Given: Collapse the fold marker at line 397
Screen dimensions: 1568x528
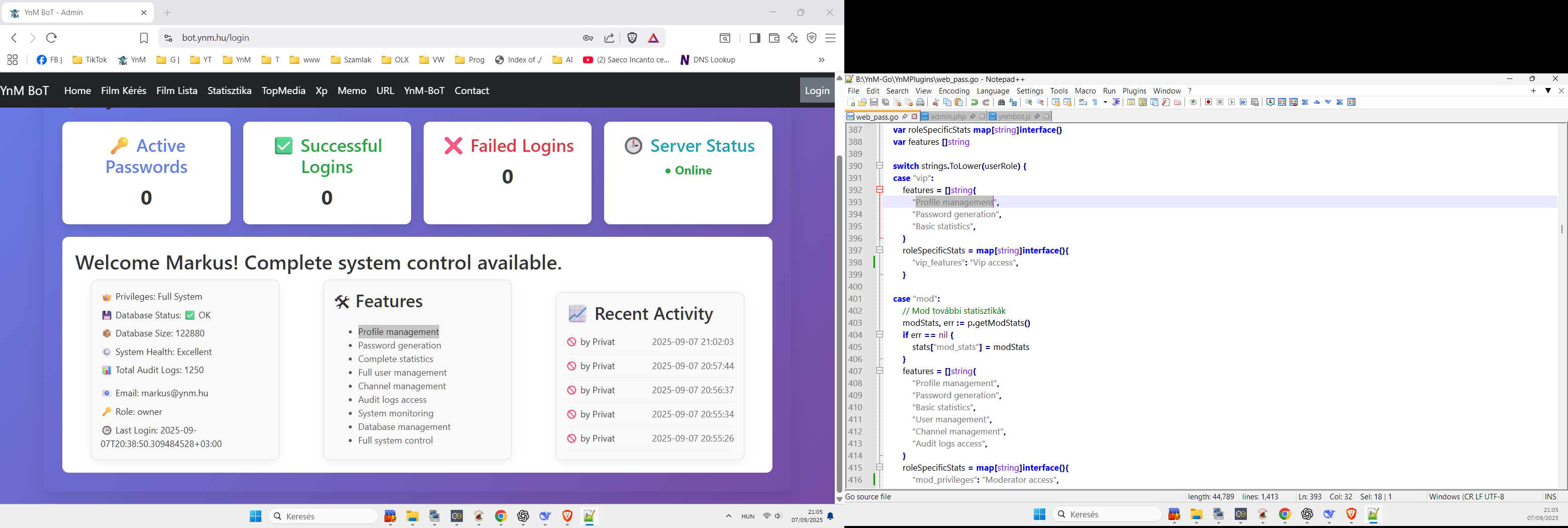Looking at the screenshot, I should pyautogui.click(x=879, y=250).
